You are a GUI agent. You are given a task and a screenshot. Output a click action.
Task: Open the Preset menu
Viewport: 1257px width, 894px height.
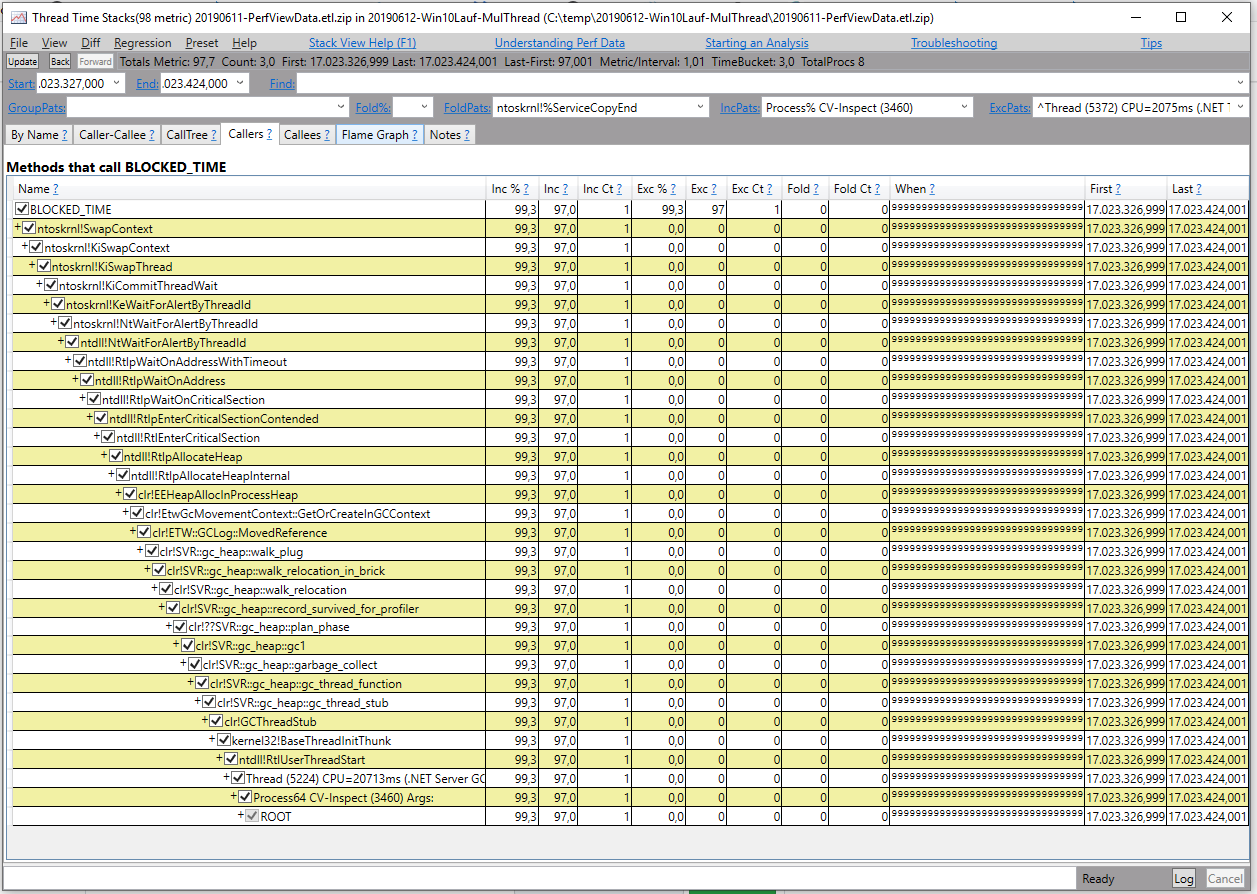202,43
